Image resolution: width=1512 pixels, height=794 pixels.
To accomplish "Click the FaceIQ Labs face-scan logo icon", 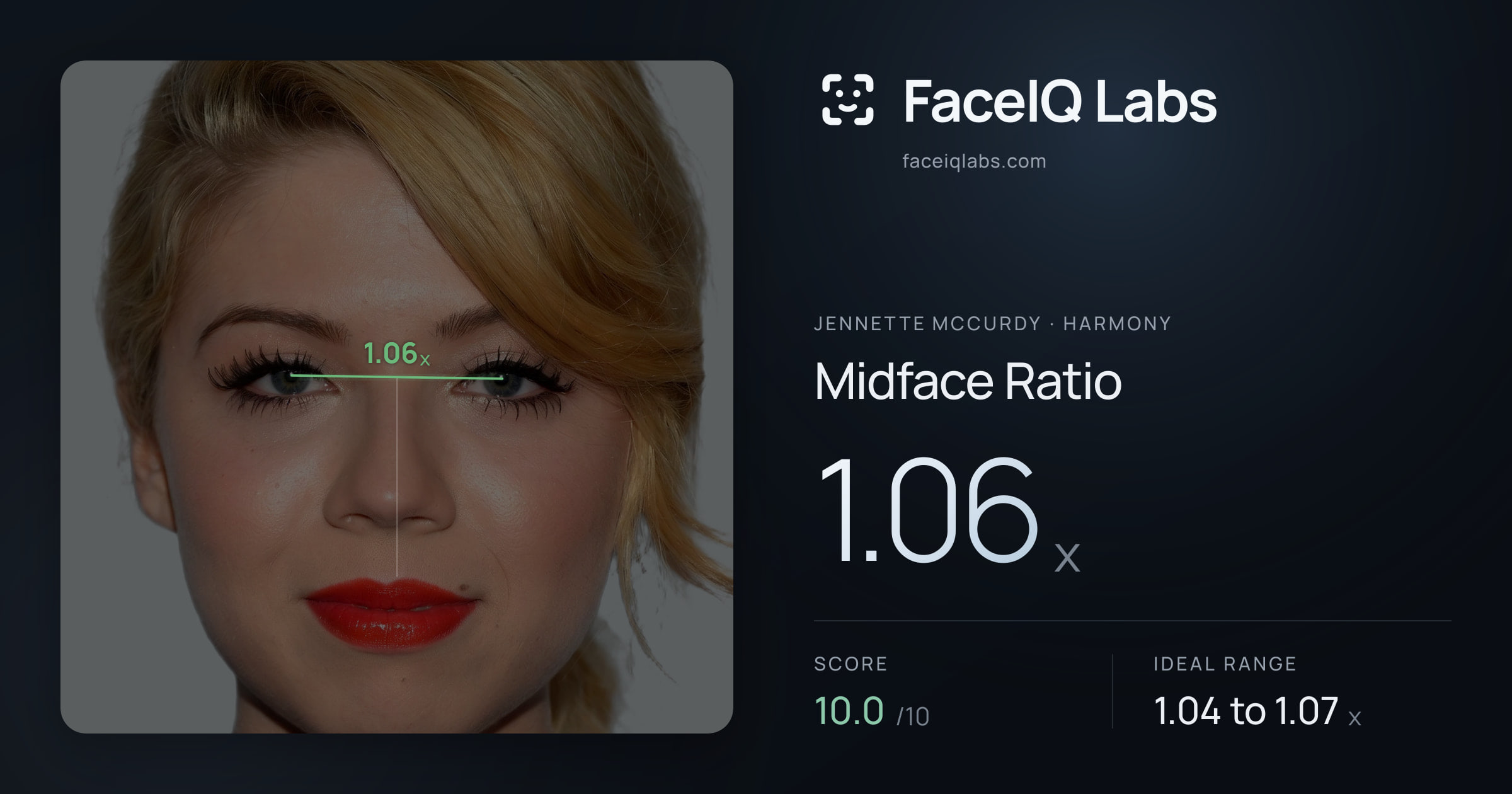I will point(847,100).
